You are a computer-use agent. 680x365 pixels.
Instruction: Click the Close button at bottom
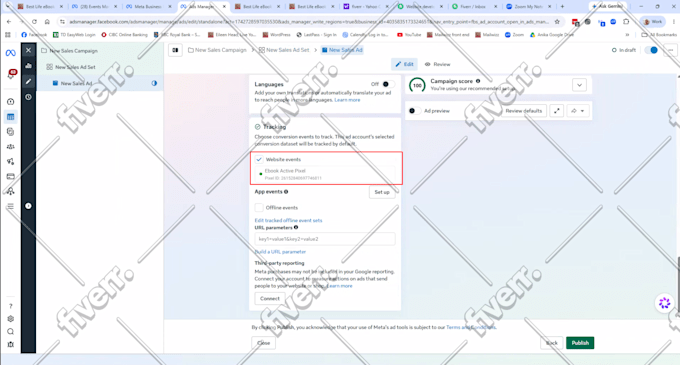pos(264,343)
